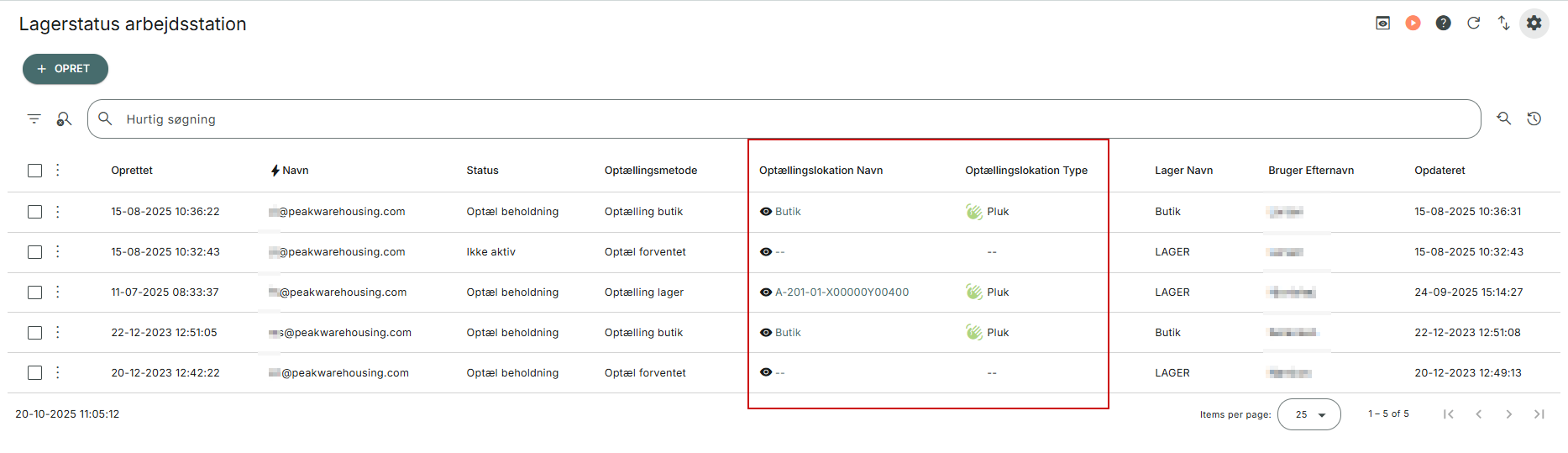Open the settings gear icon

[1534, 24]
